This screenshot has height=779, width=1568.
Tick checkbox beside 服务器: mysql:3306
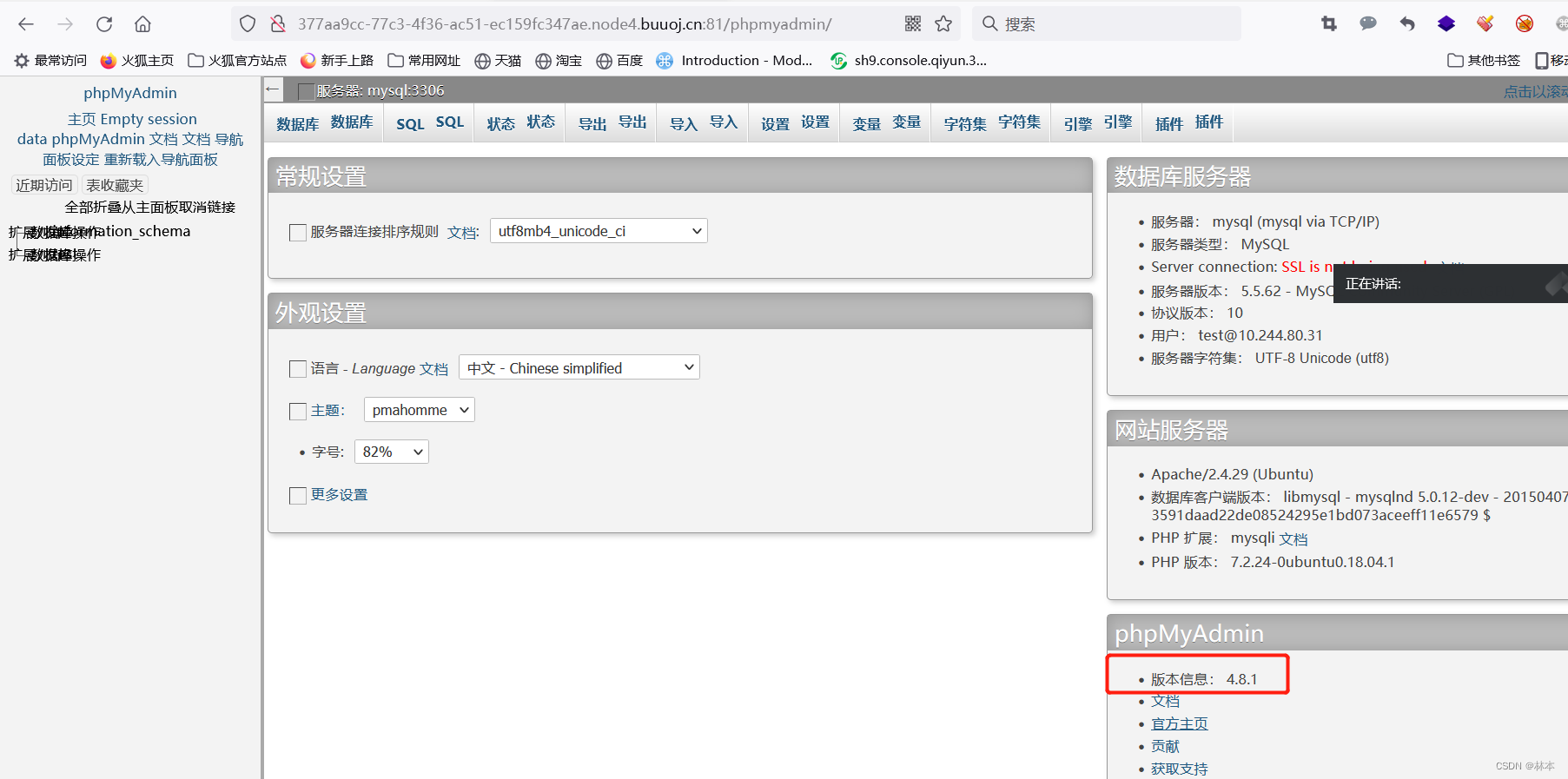coord(306,91)
